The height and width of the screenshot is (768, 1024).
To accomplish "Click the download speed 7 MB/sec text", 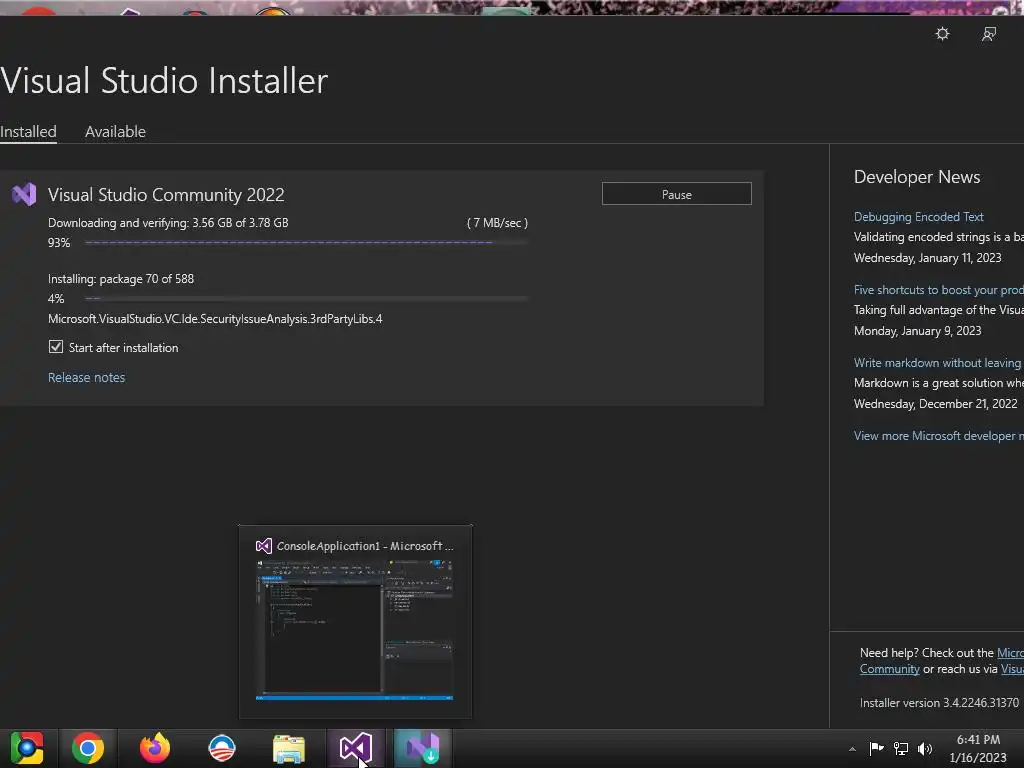I will coord(497,223).
